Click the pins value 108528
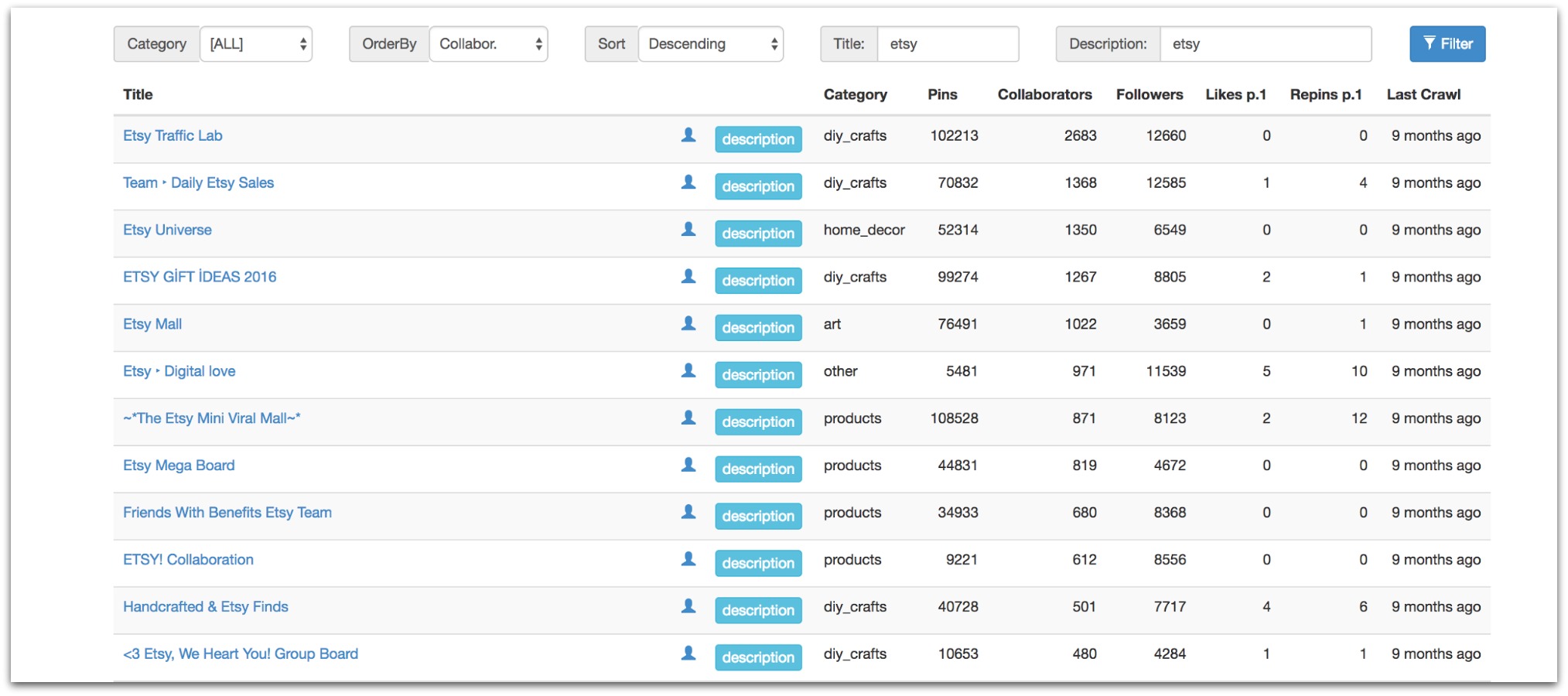Screen dimensions: 1568x696 pyautogui.click(x=954, y=418)
